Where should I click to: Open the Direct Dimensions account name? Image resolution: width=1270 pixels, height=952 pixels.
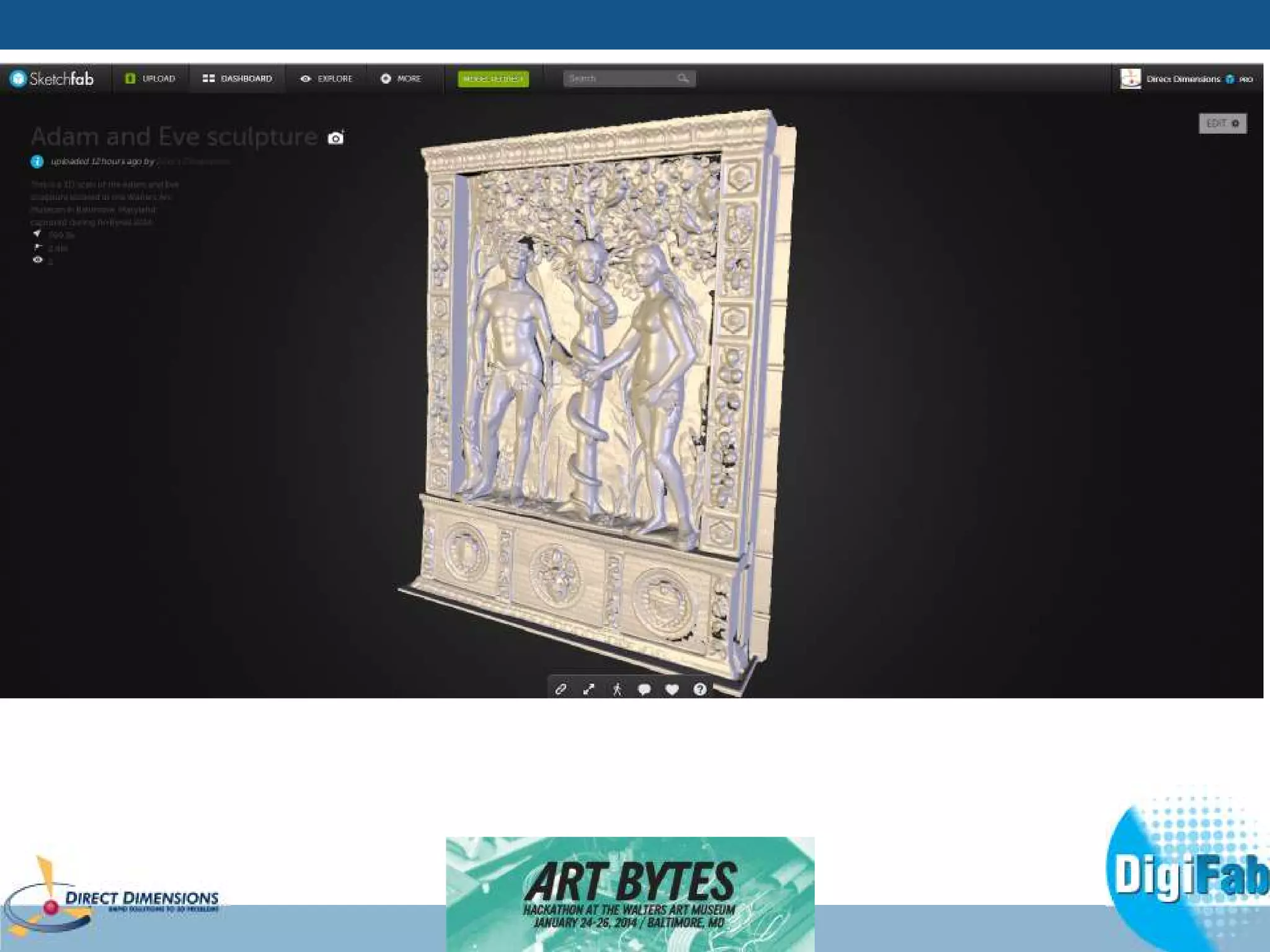tap(1183, 79)
